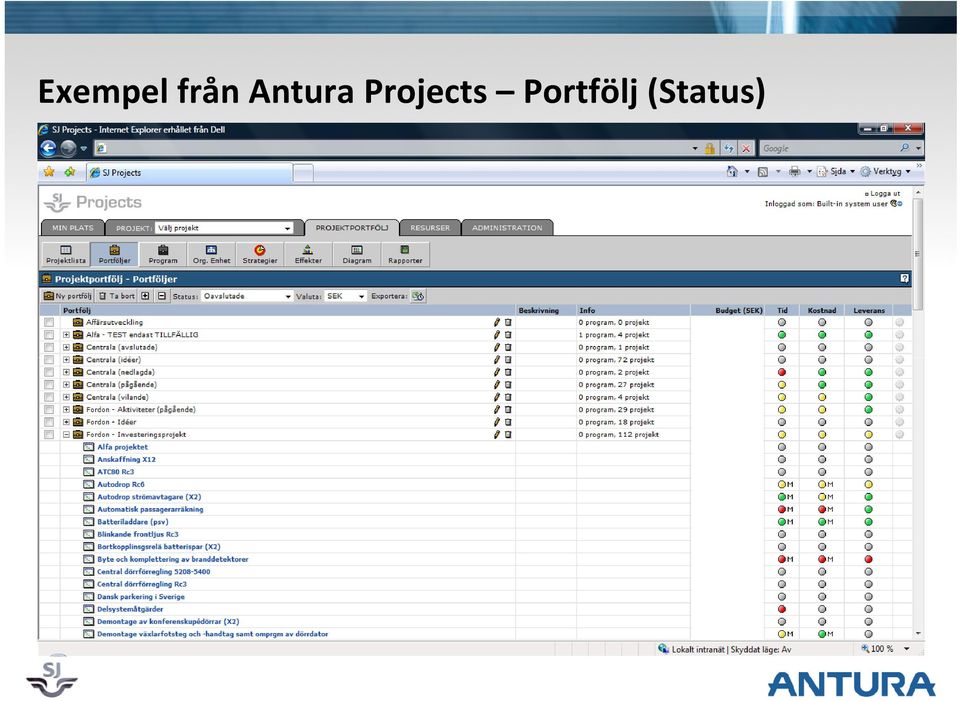Open the Anskaffning X12 project link

pyautogui.click(x=126, y=459)
